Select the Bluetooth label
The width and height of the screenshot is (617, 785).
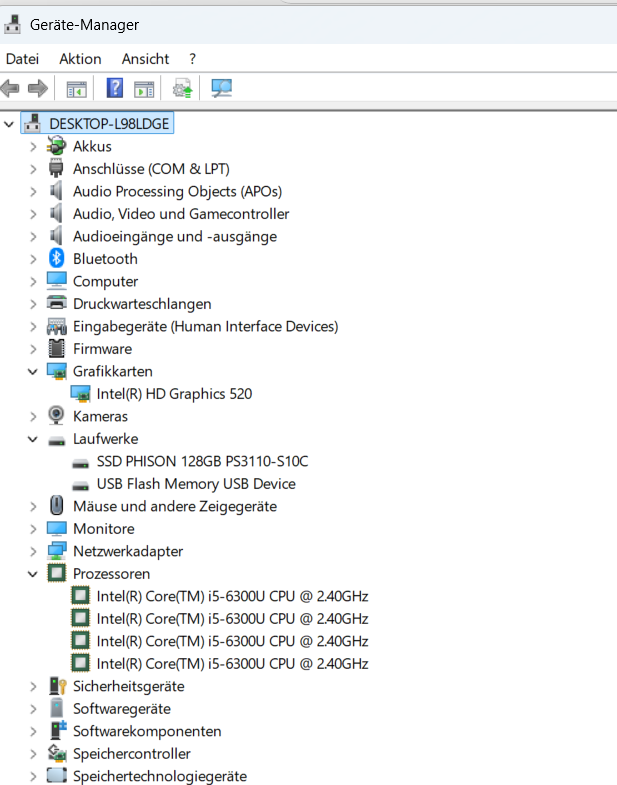click(105, 259)
